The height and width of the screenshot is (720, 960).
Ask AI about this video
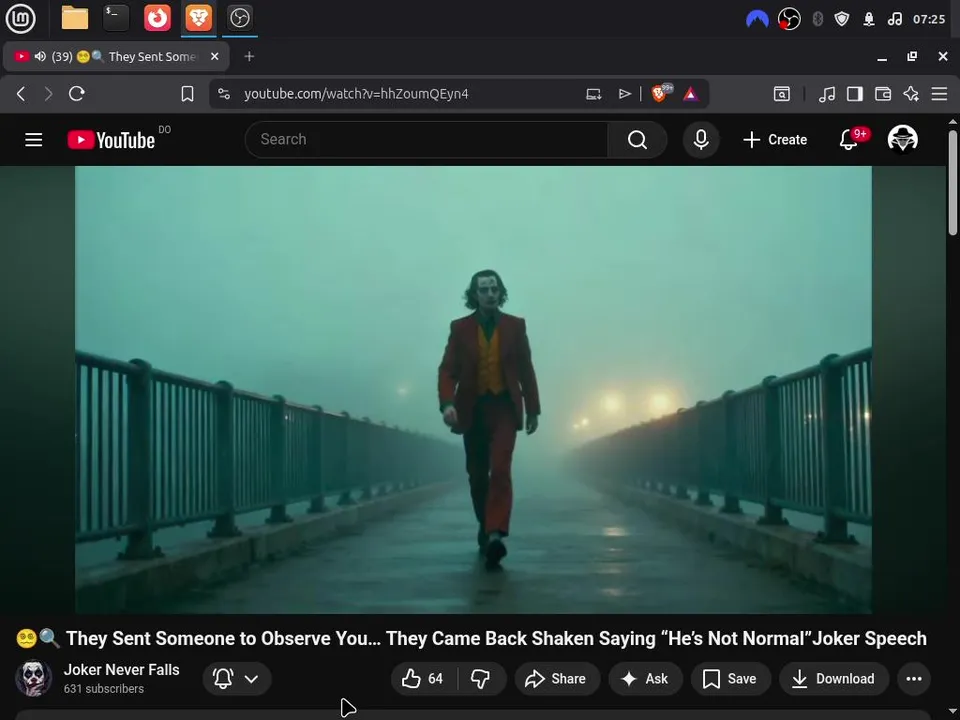pos(645,678)
